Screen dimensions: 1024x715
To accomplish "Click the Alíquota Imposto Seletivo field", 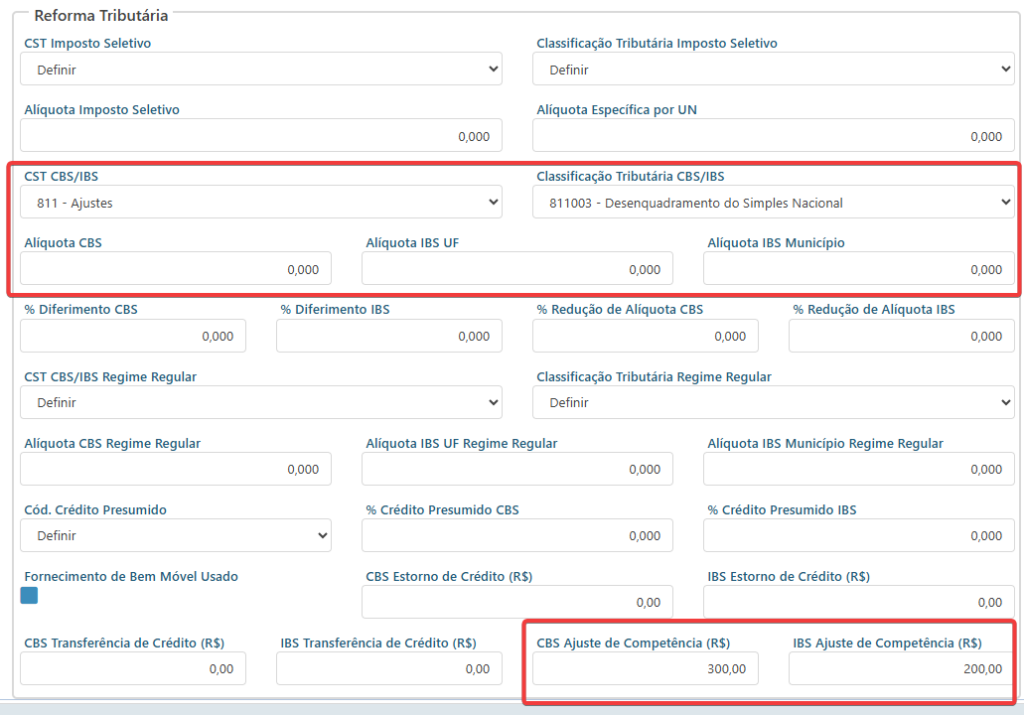I will pos(261,136).
